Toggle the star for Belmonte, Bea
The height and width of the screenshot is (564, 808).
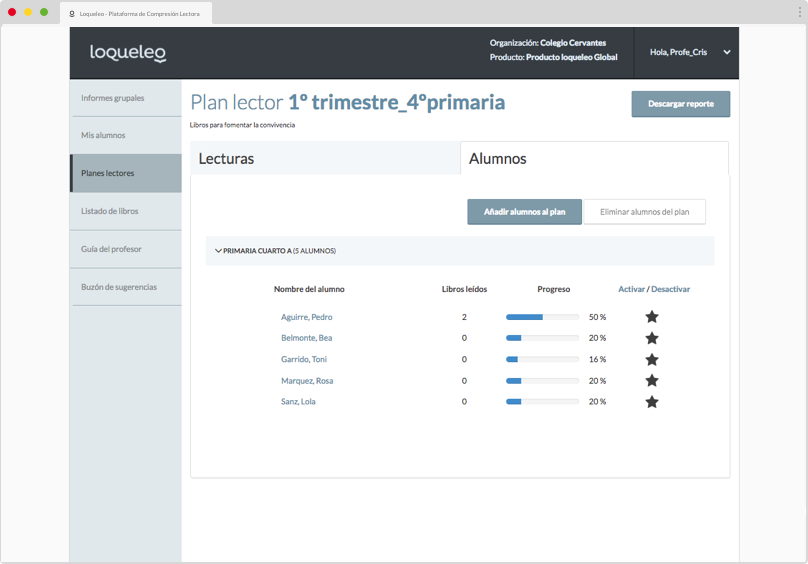coord(652,338)
